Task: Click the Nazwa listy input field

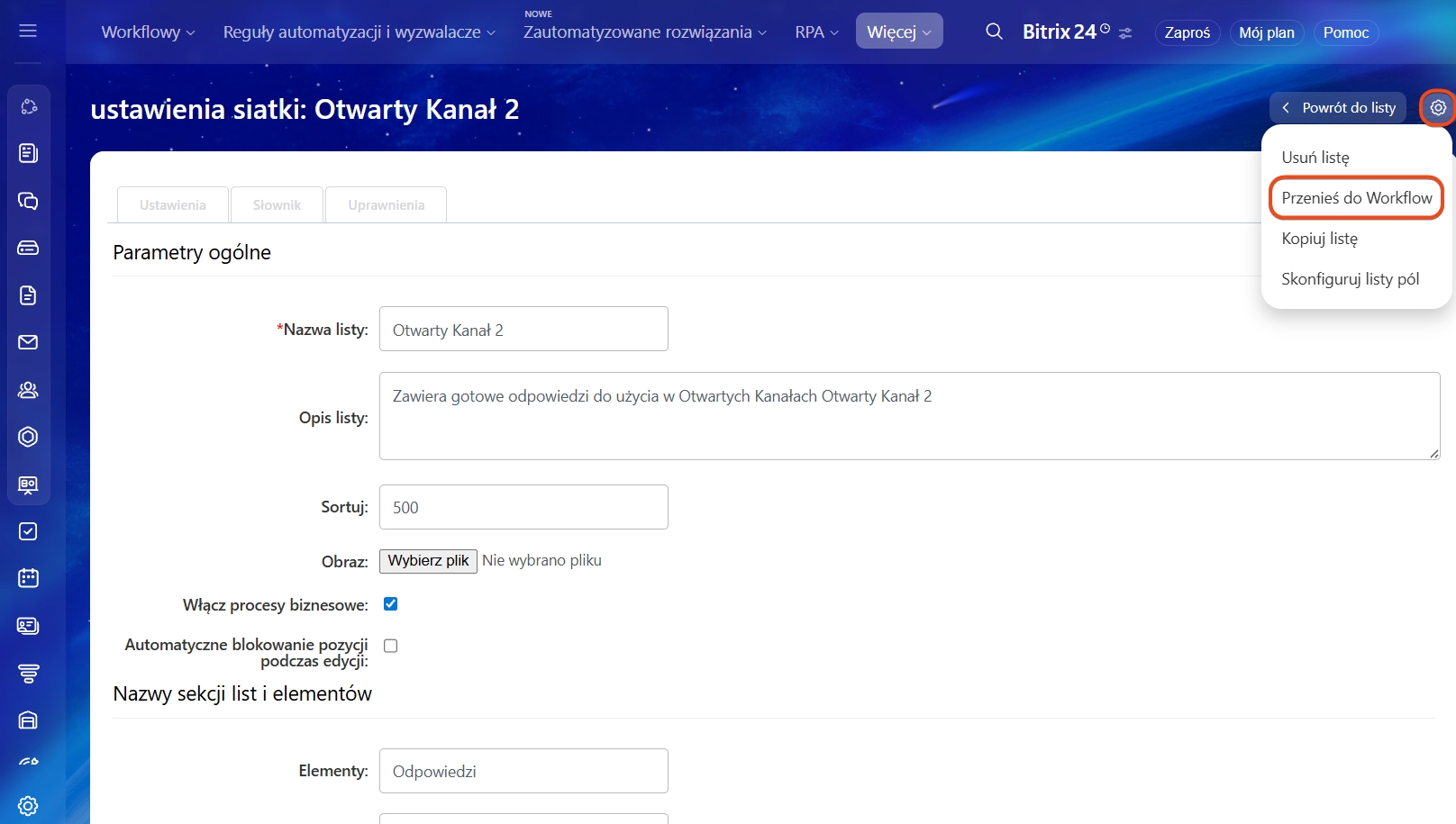Action: click(523, 330)
